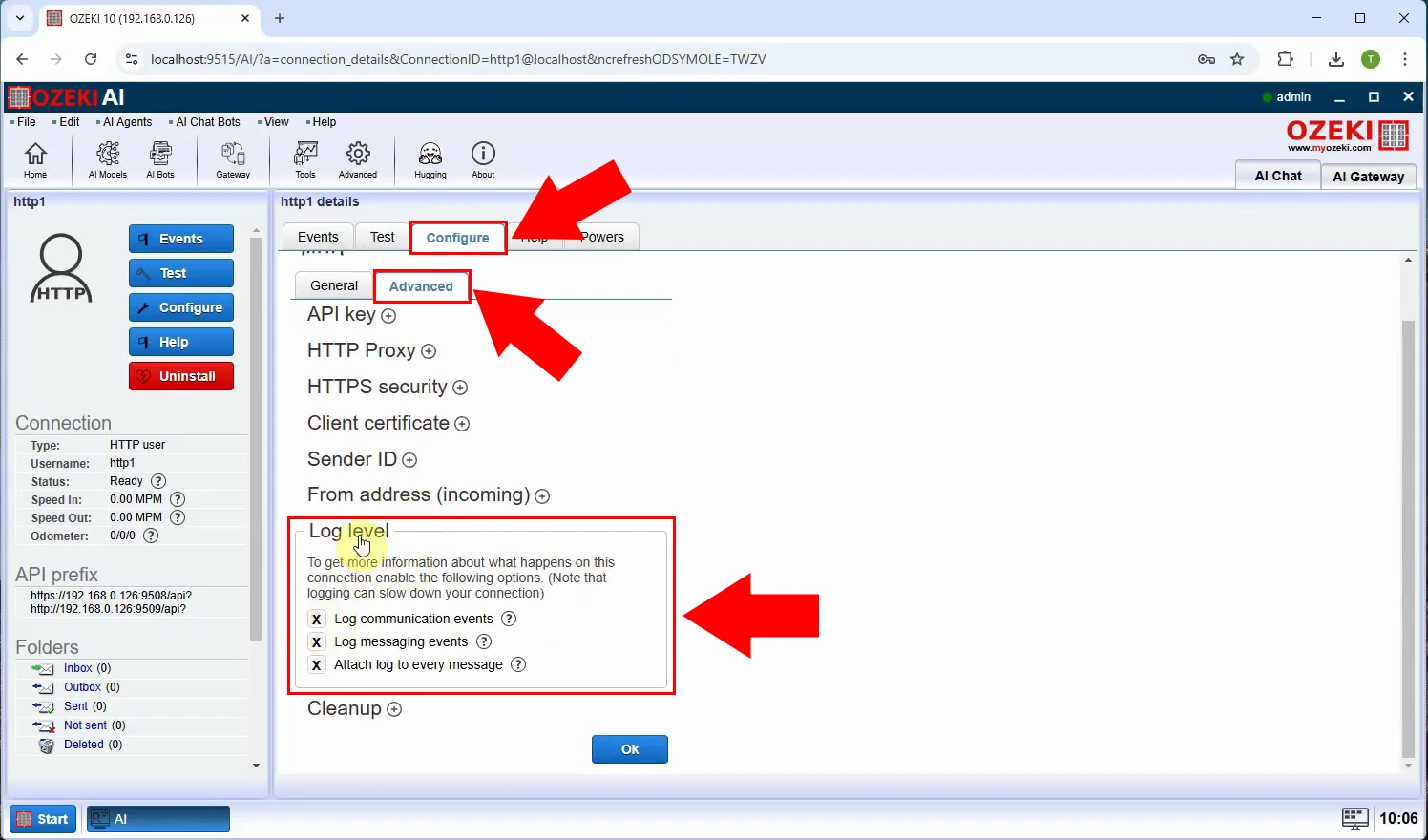Viewport: 1428px width, 840px height.
Task: Click the Start button in taskbar
Action: coord(43,819)
